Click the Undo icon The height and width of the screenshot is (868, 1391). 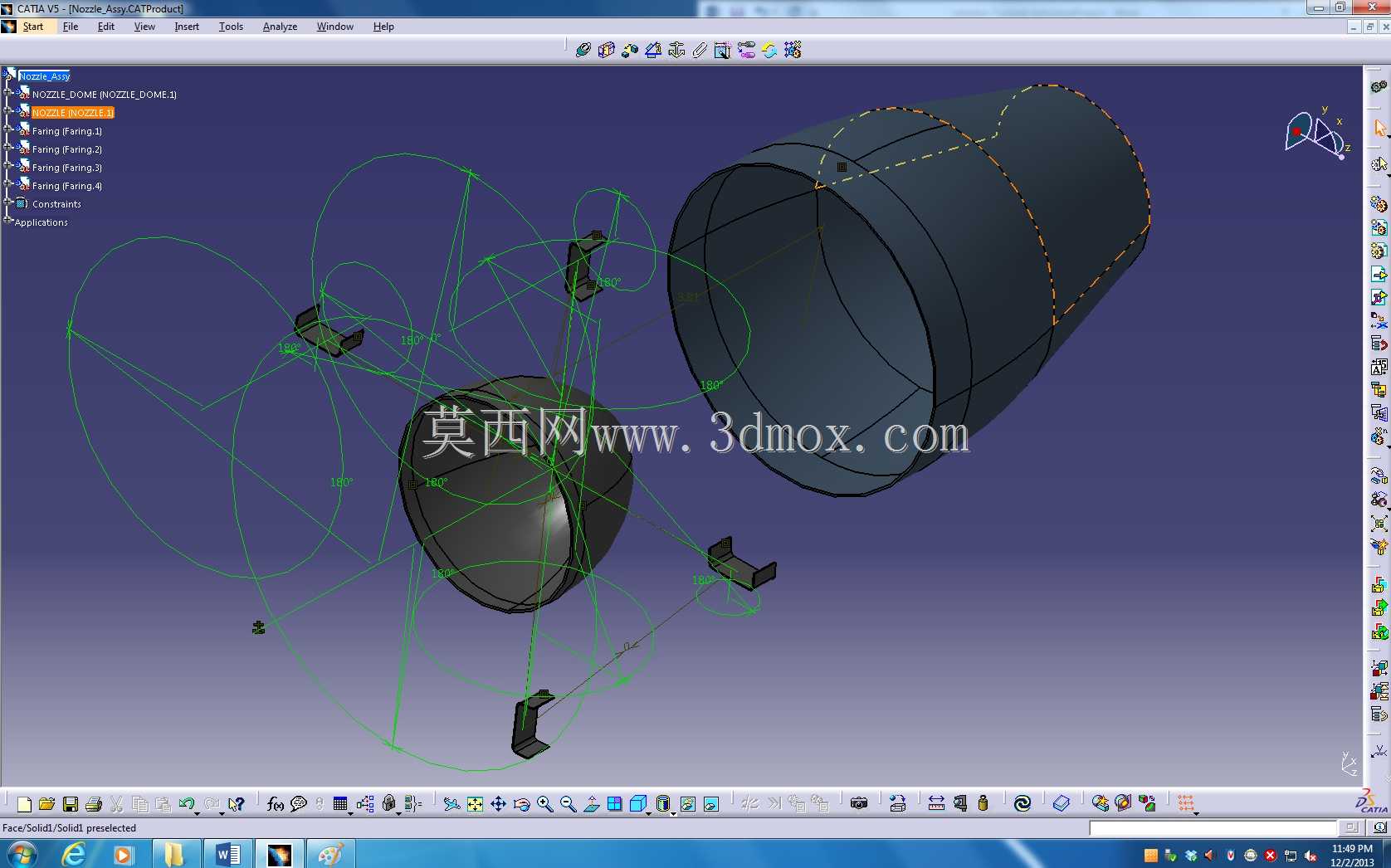click(x=187, y=803)
